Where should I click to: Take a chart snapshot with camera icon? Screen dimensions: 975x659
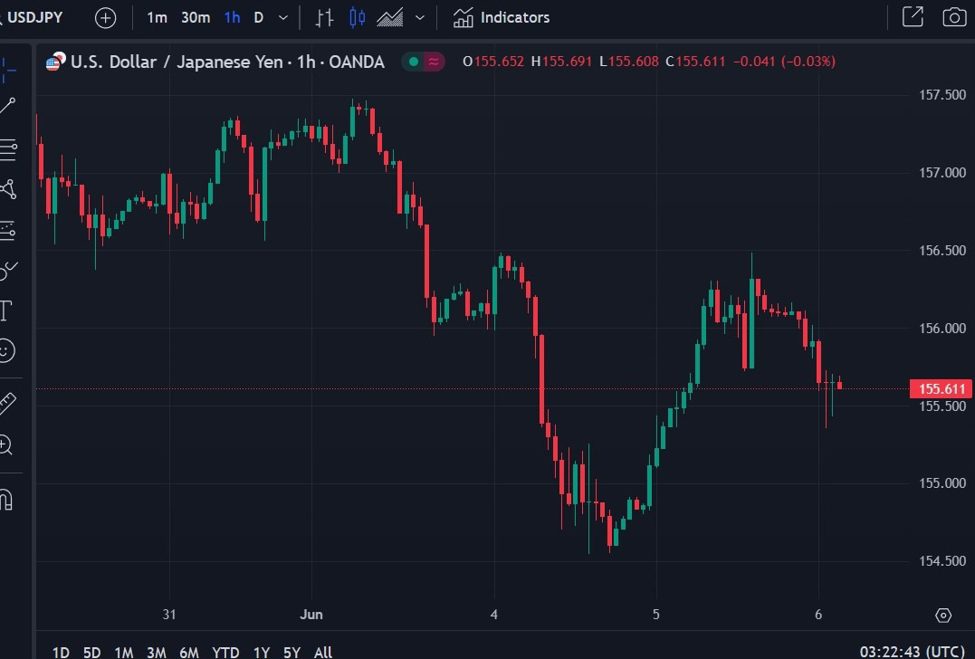pyautogui.click(x=954, y=17)
